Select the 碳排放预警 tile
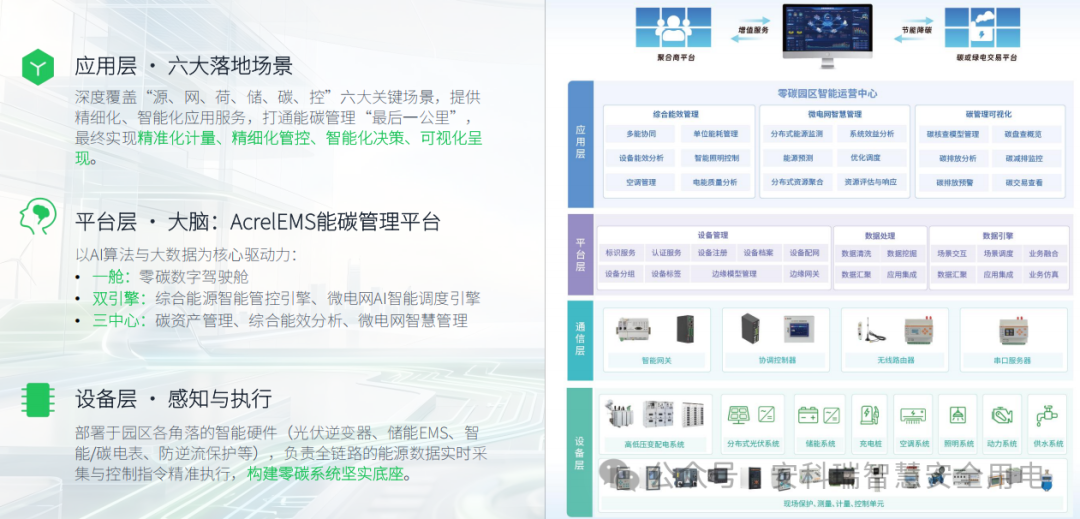 [x=955, y=183]
